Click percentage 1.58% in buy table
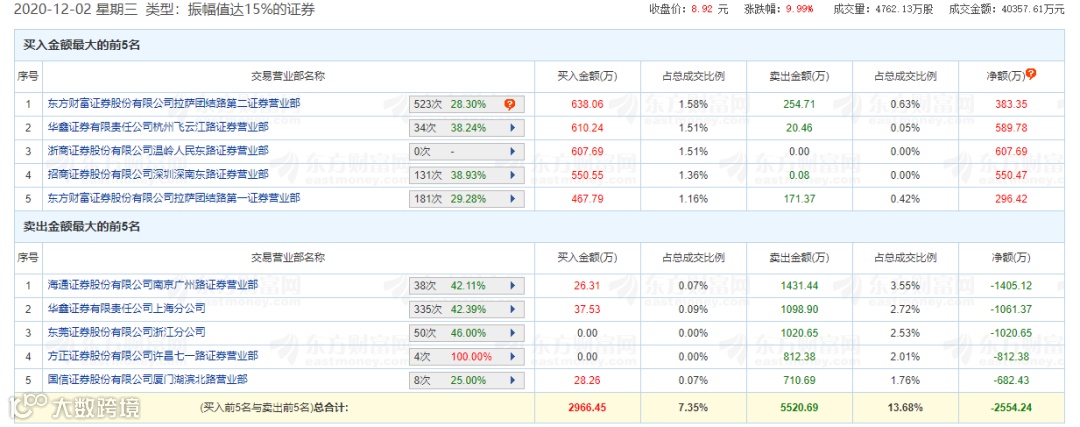 click(694, 105)
